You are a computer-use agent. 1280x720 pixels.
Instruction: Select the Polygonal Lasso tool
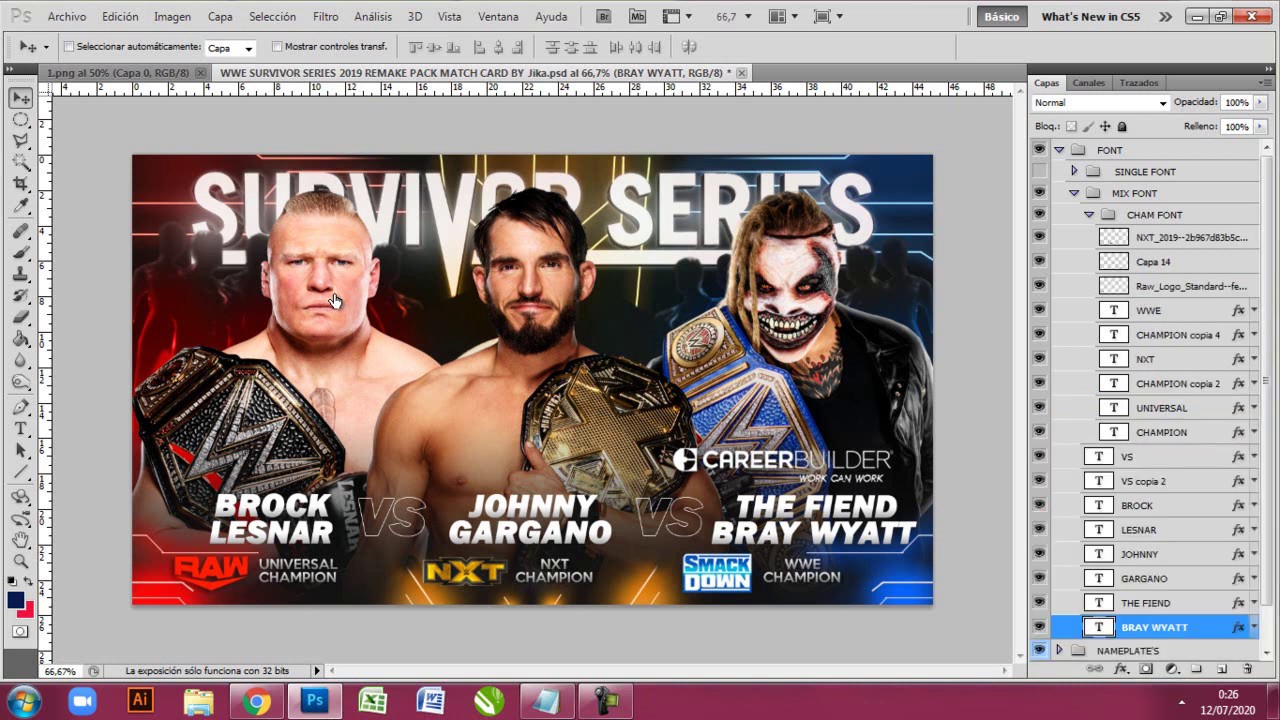21,140
